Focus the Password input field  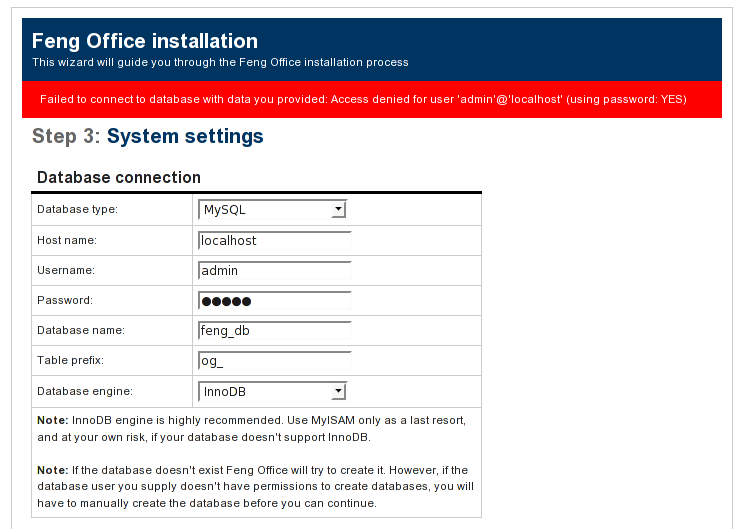[x=274, y=300]
